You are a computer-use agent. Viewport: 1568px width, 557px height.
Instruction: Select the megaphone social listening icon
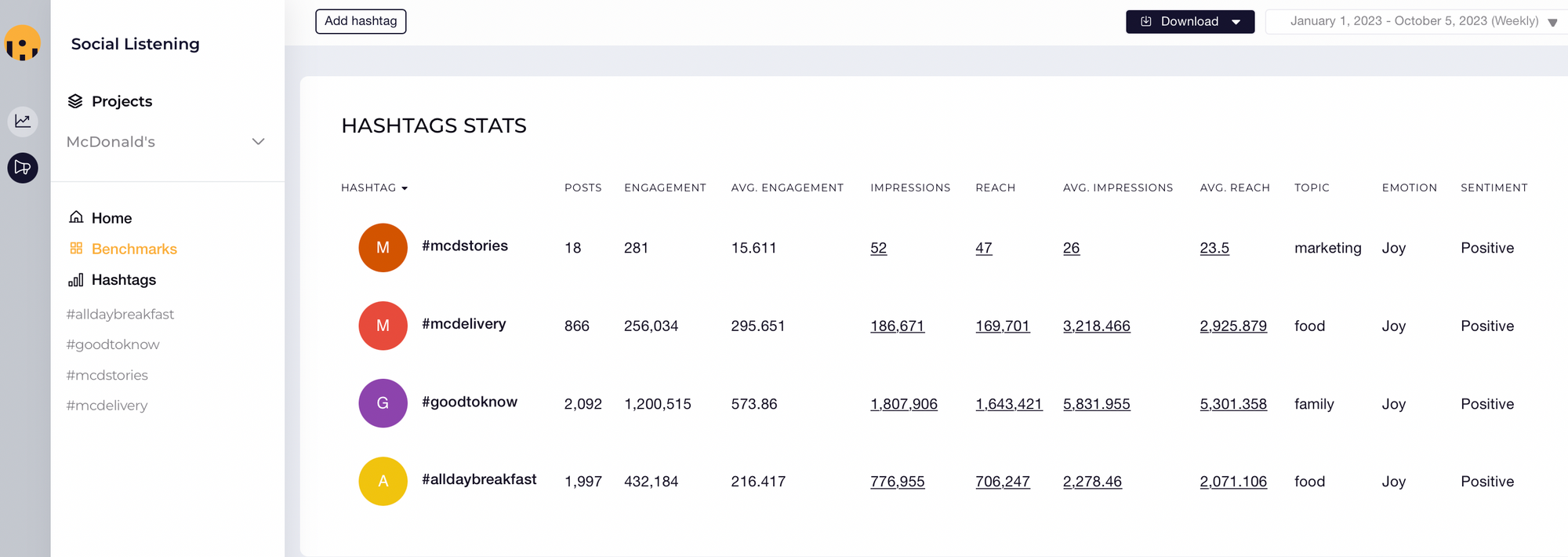point(23,168)
